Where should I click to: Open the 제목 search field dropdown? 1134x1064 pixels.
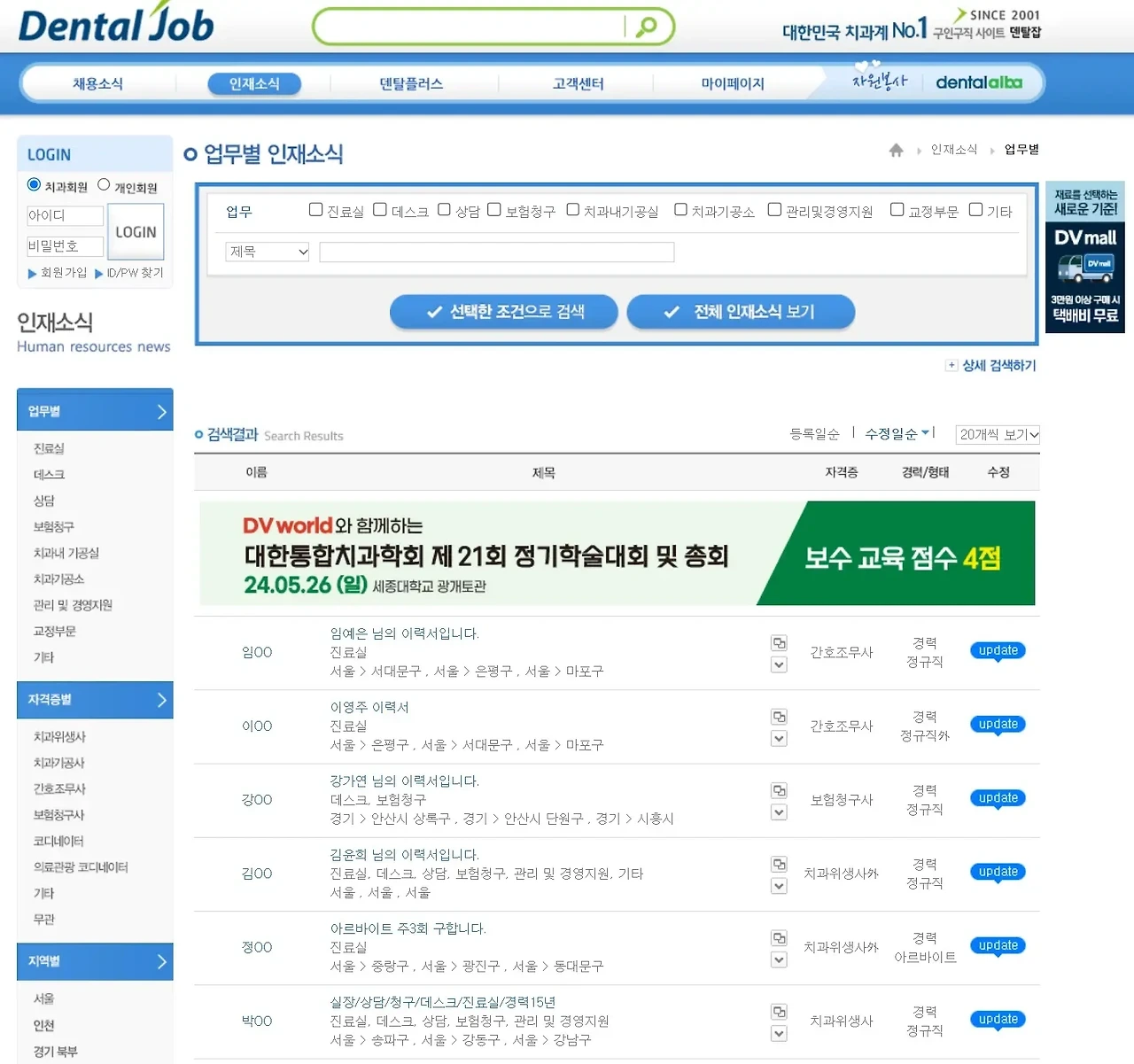pyautogui.click(x=267, y=252)
